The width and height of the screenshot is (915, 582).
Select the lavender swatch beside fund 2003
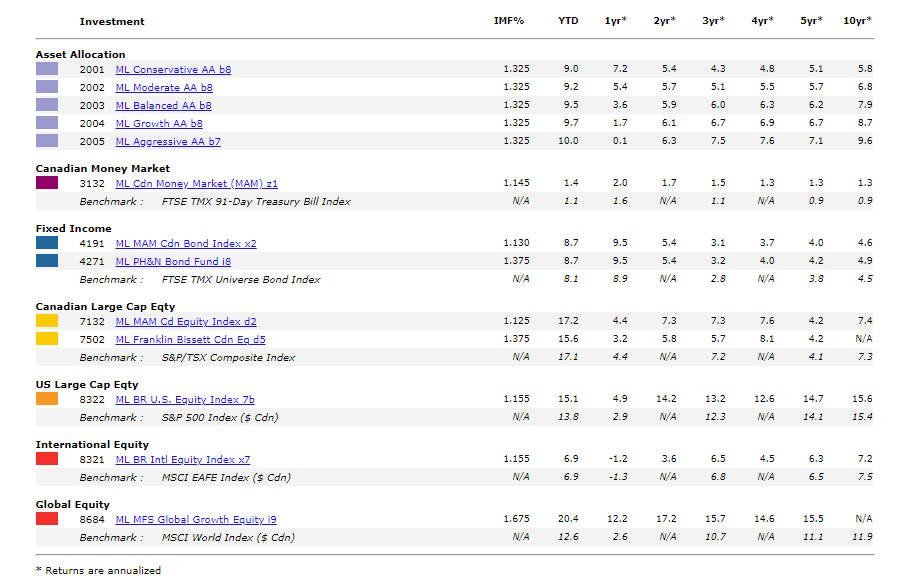(x=47, y=105)
